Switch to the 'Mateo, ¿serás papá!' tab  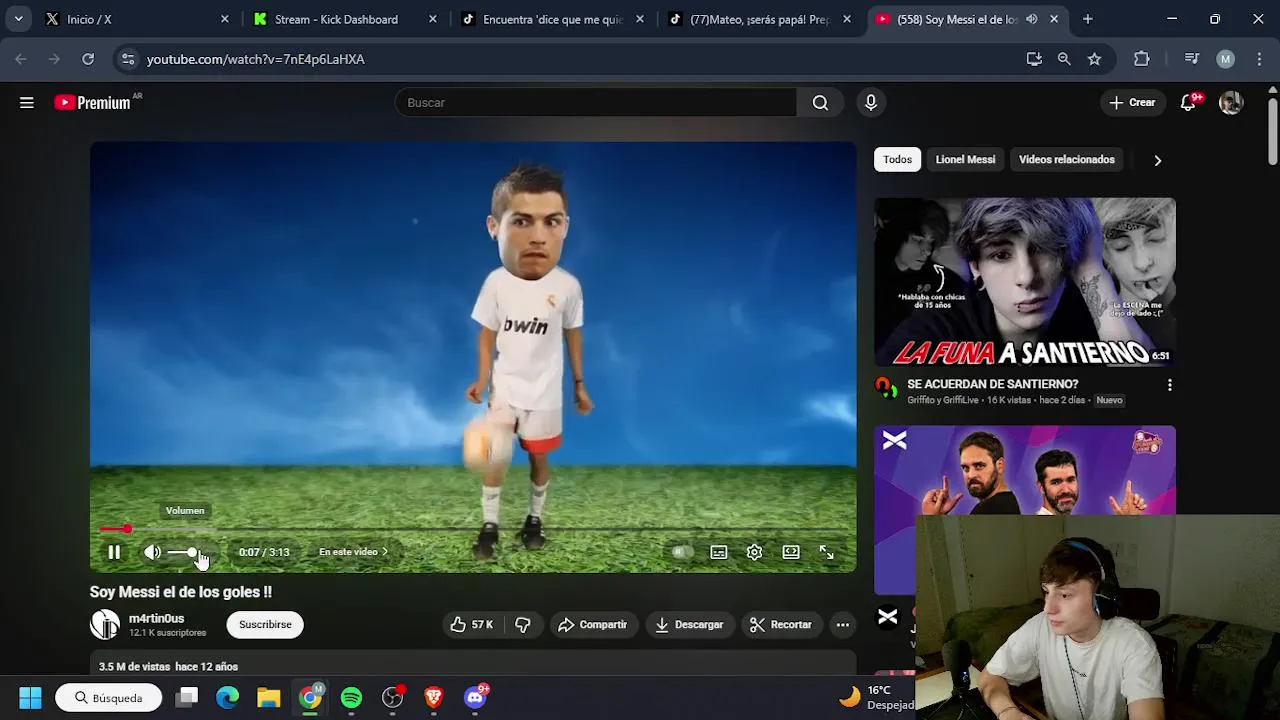(x=760, y=19)
